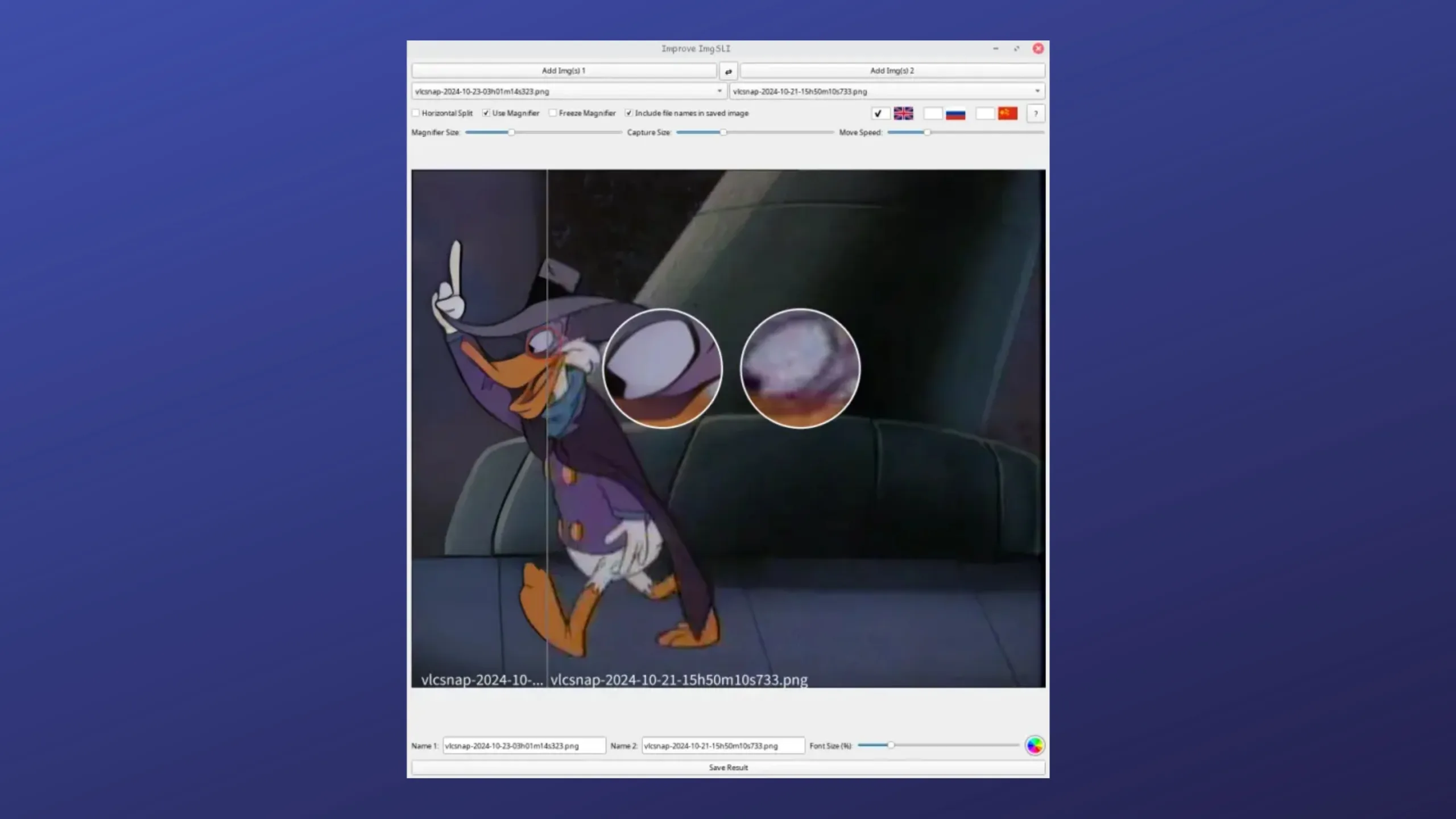Expand the first image file dropdown

[x=719, y=91]
